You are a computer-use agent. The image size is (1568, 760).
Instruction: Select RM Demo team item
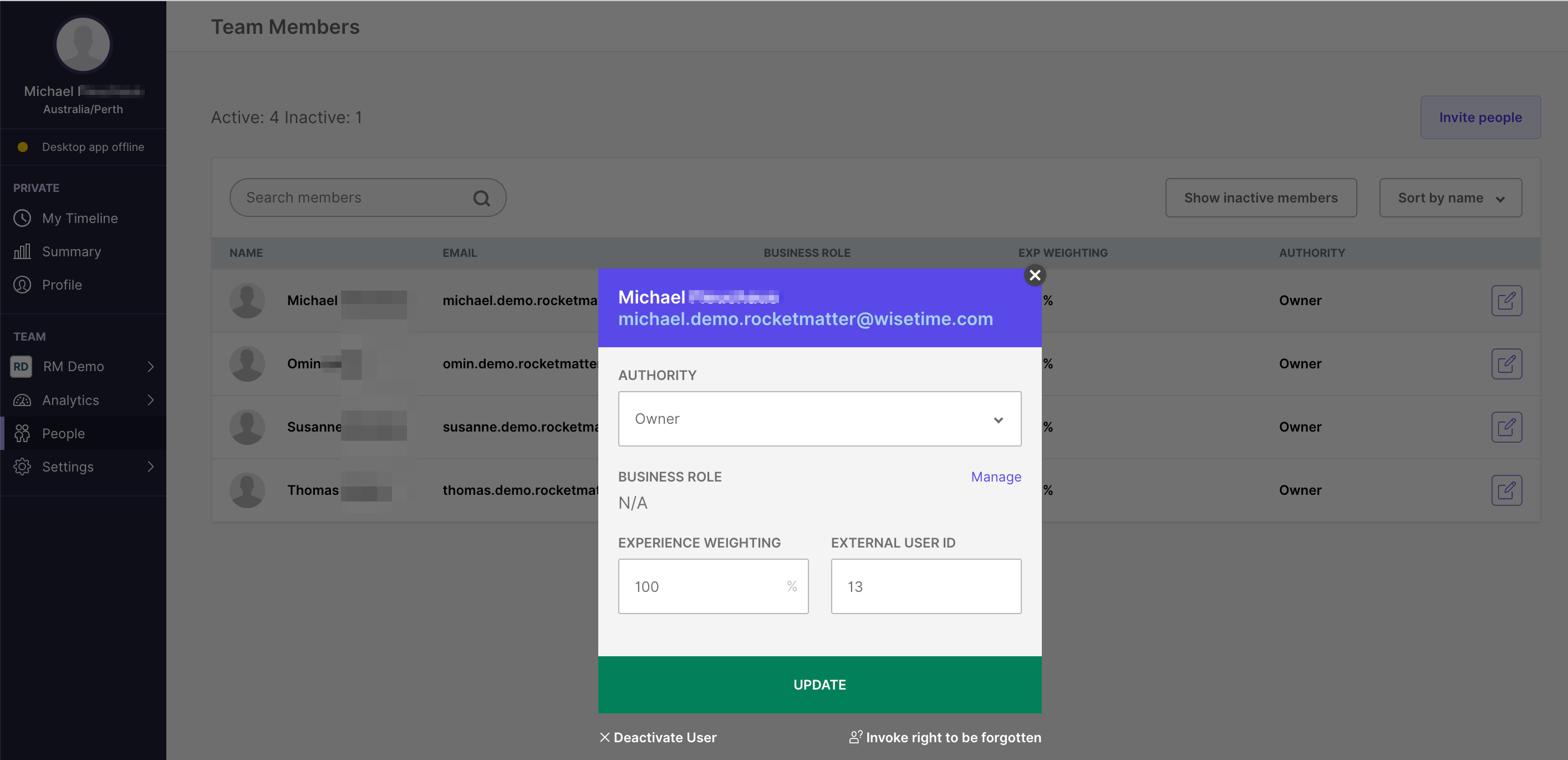pyautogui.click(x=73, y=367)
